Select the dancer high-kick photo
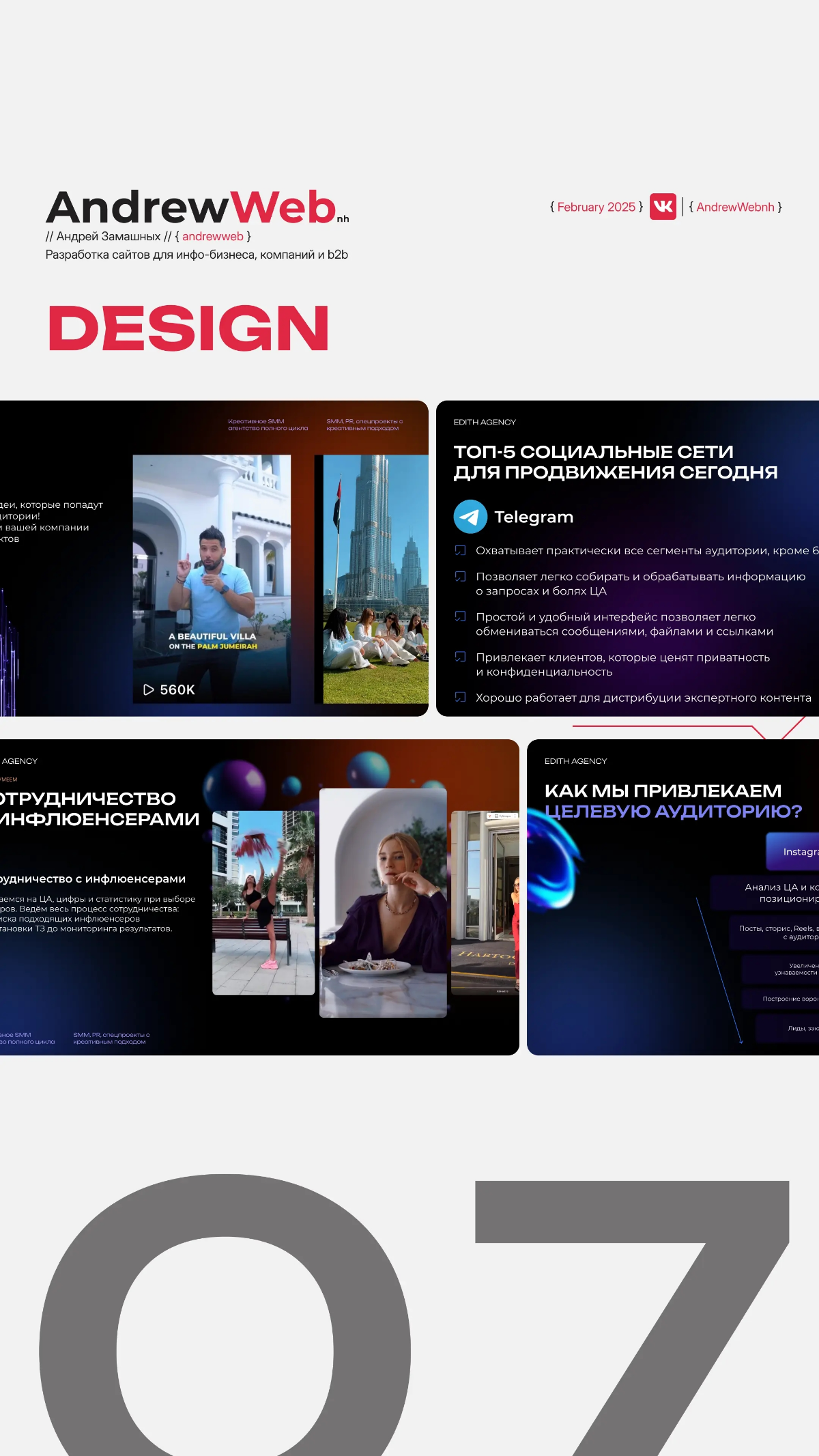Screen dimensions: 819x1456 tap(263, 902)
